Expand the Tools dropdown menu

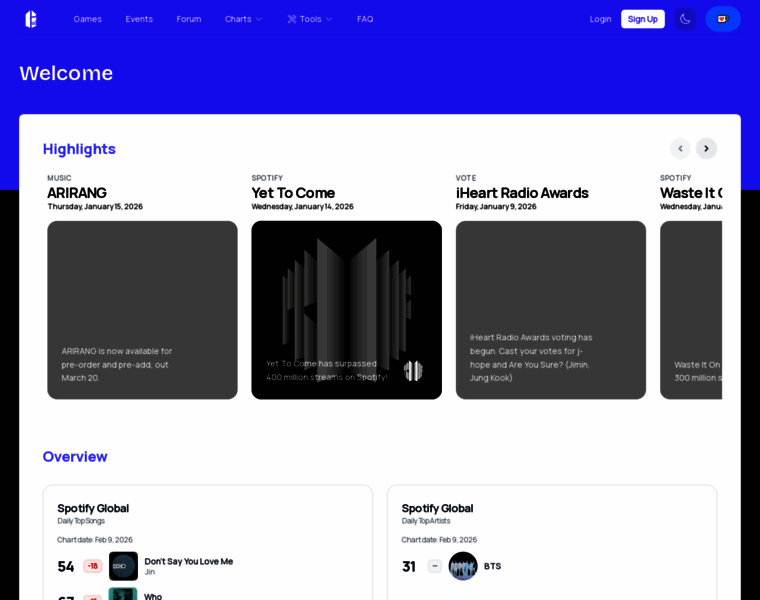tap(310, 19)
